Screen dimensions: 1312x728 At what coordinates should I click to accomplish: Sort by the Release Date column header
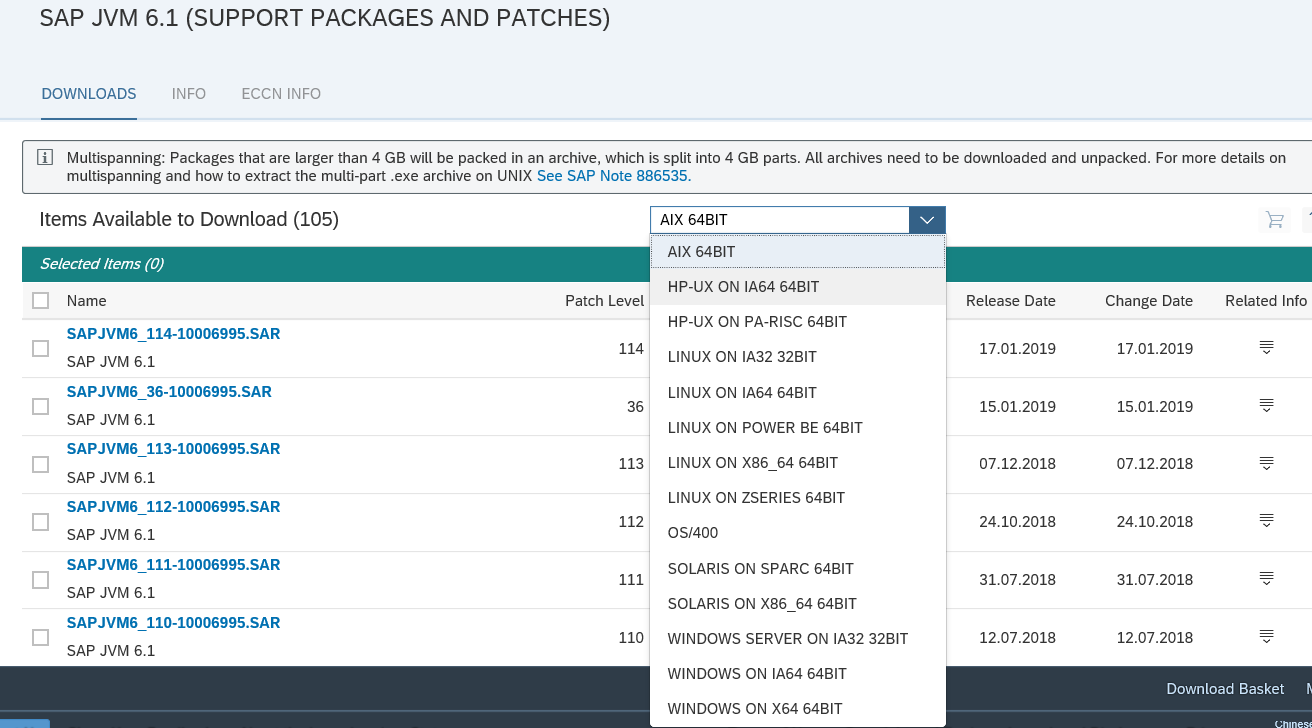1011,301
